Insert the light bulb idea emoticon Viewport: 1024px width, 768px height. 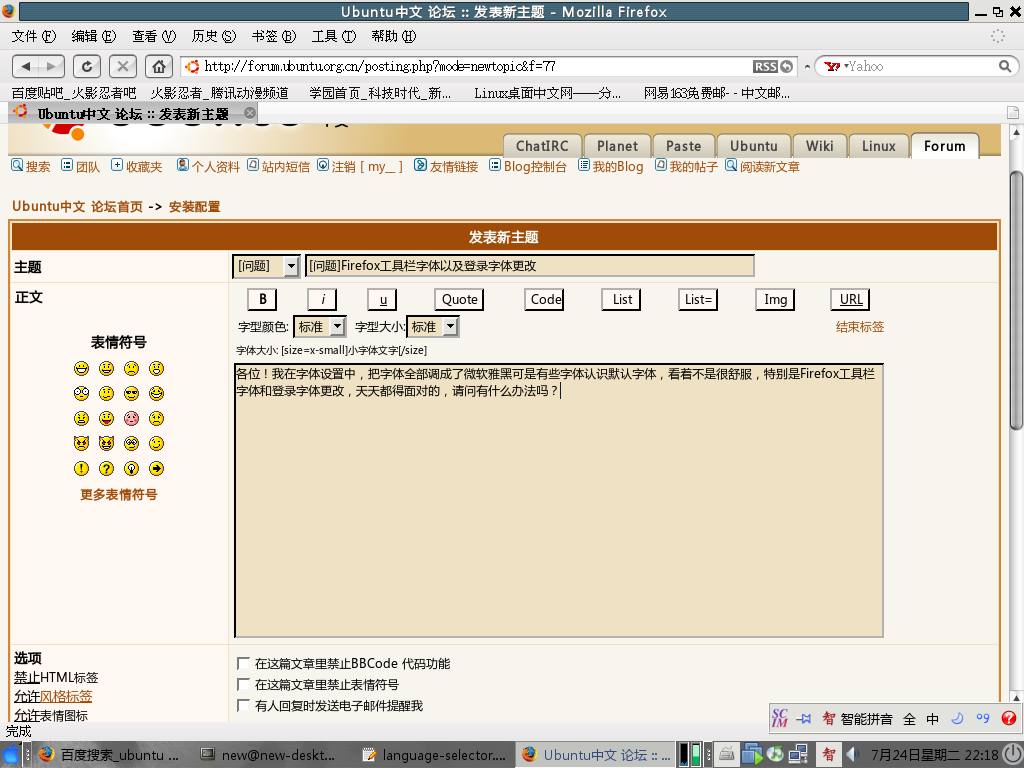click(x=131, y=468)
